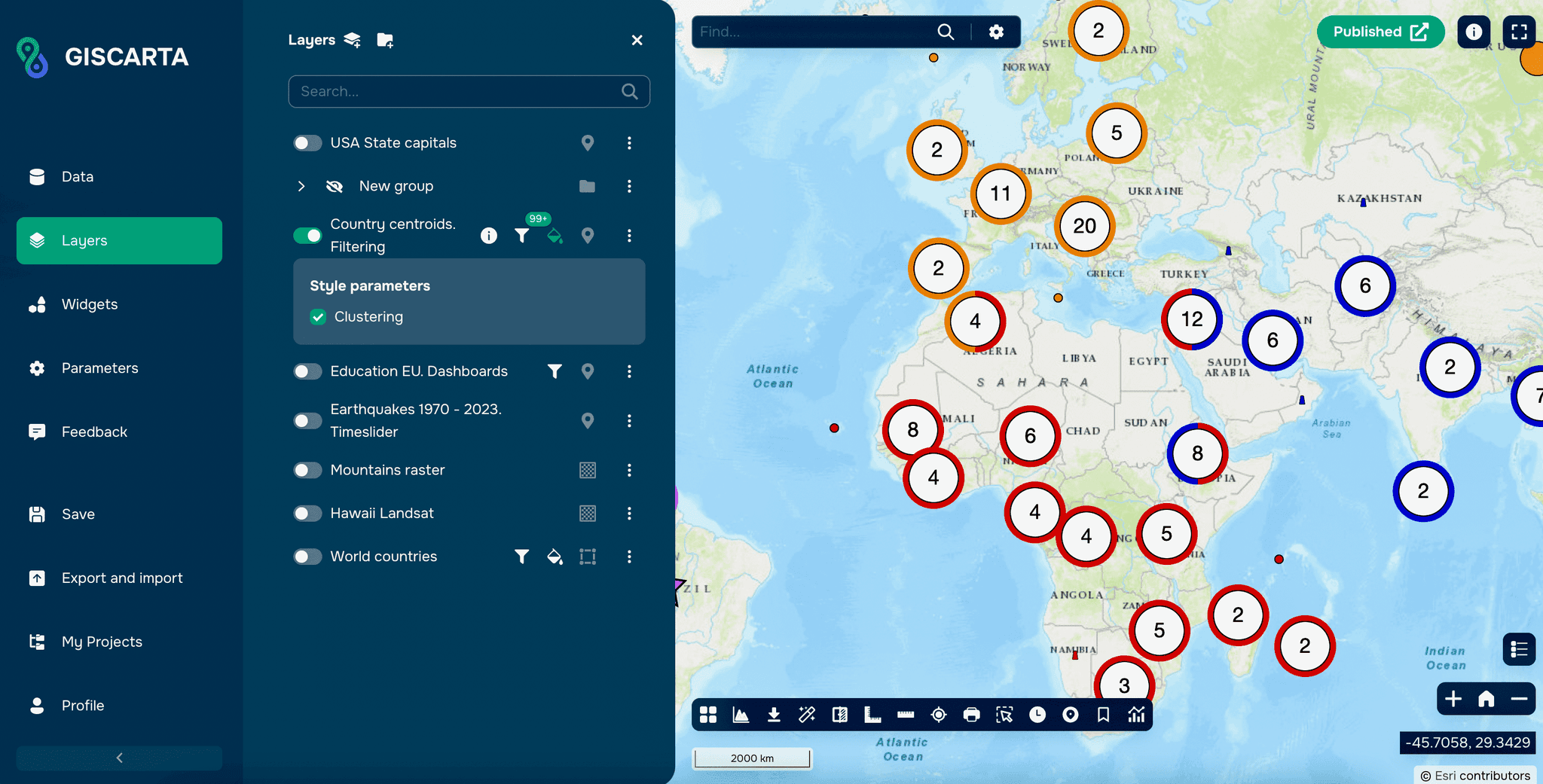
Task: Switch to the Widgets section
Action: 89,304
